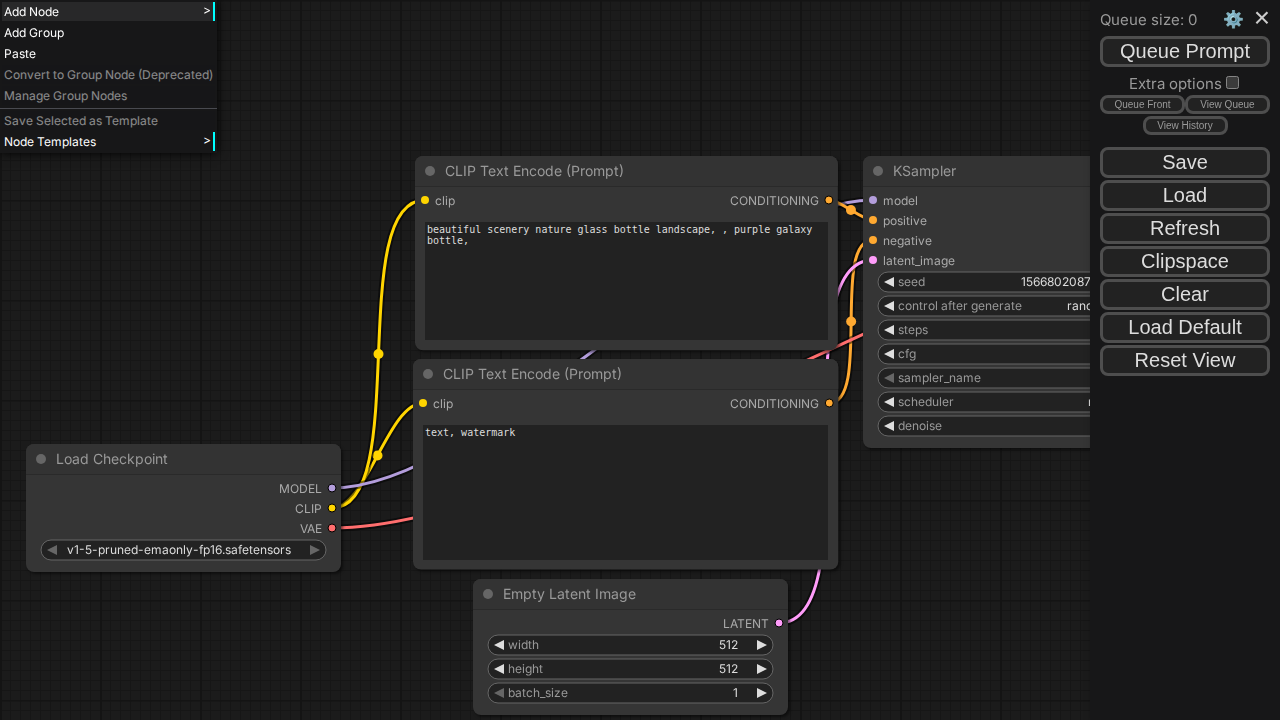Enable the Extra options checkbox

[1232, 83]
